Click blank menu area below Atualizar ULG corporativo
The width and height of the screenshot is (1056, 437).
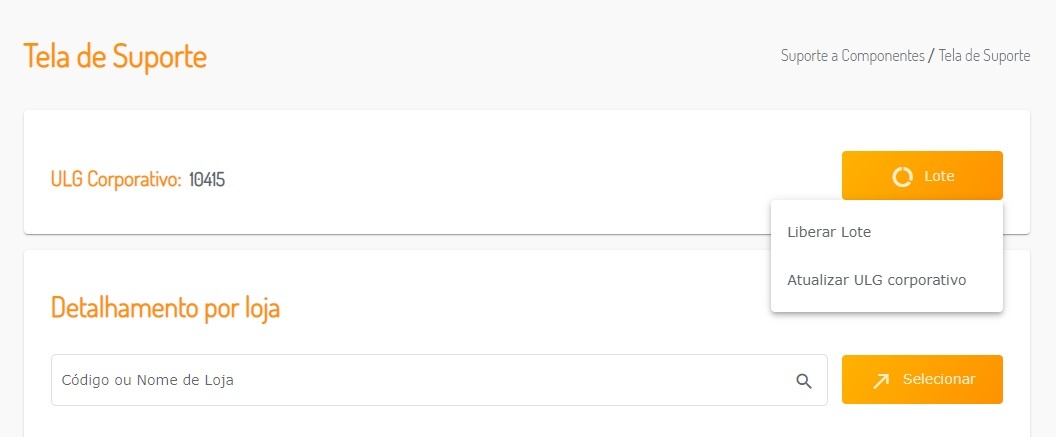tap(886, 304)
